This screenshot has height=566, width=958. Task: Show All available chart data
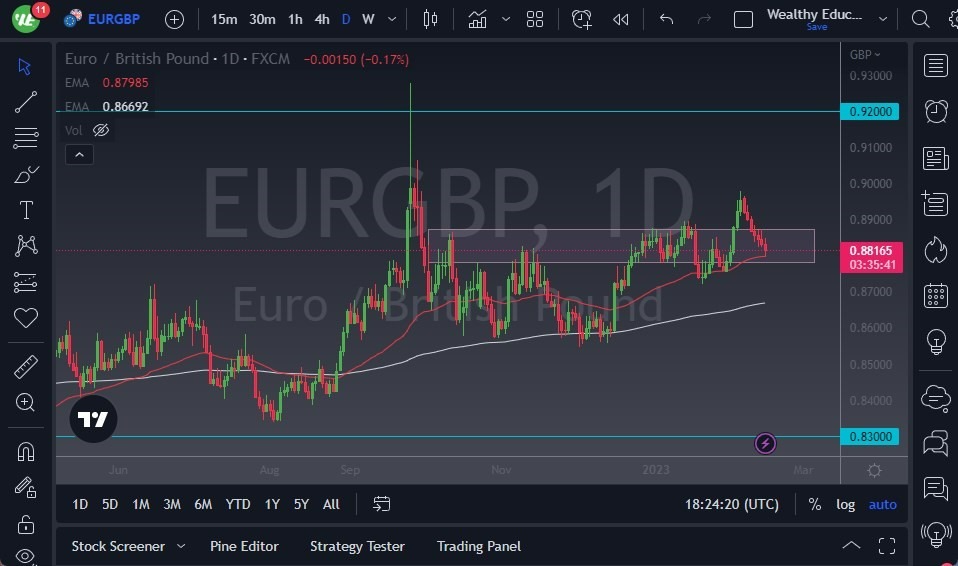(x=331, y=504)
